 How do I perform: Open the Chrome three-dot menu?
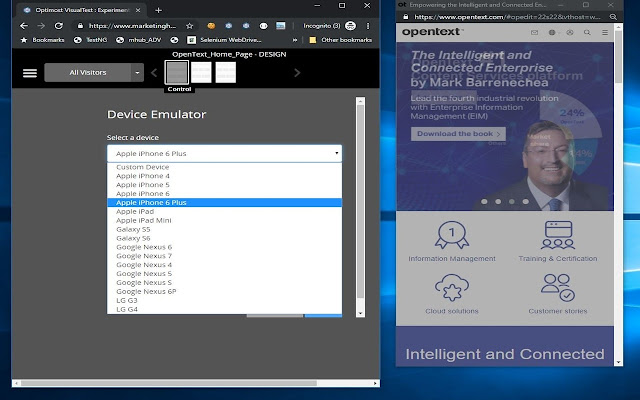coord(368,26)
